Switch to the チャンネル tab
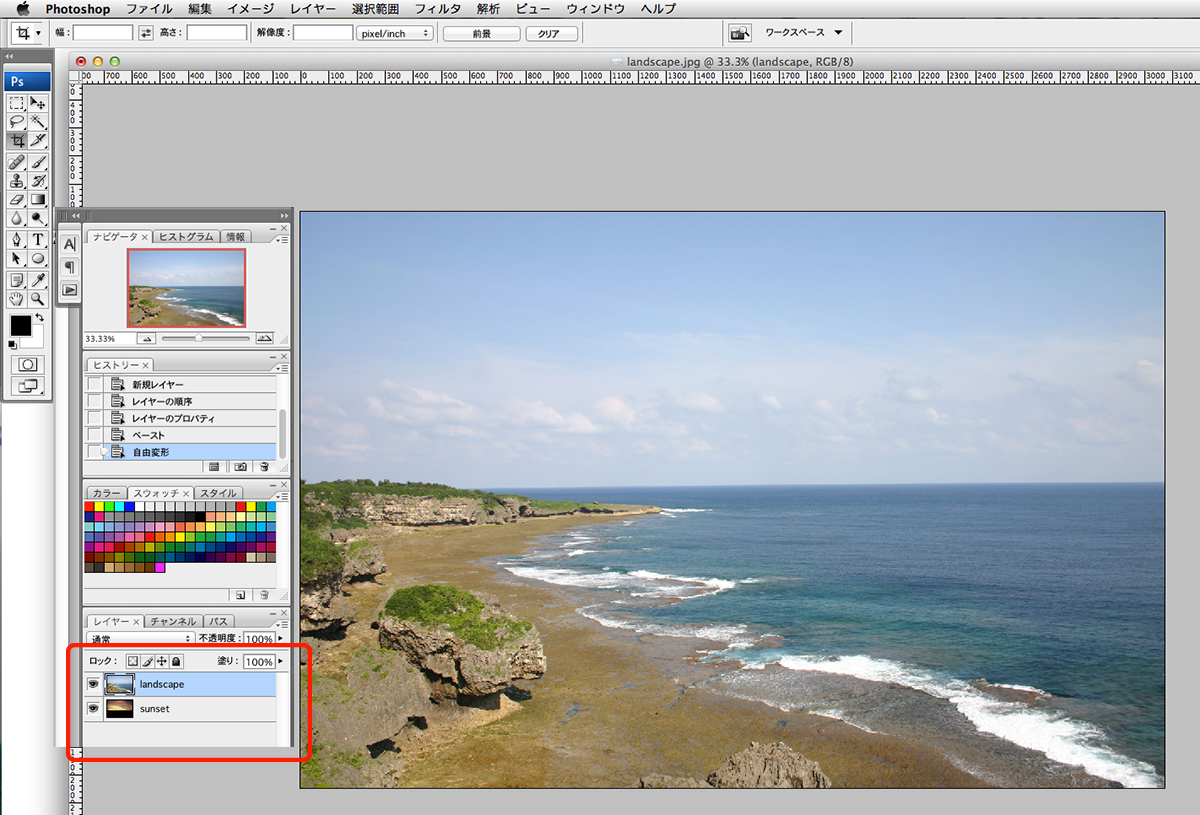Screen dimensions: 1200x815 tap(174, 621)
